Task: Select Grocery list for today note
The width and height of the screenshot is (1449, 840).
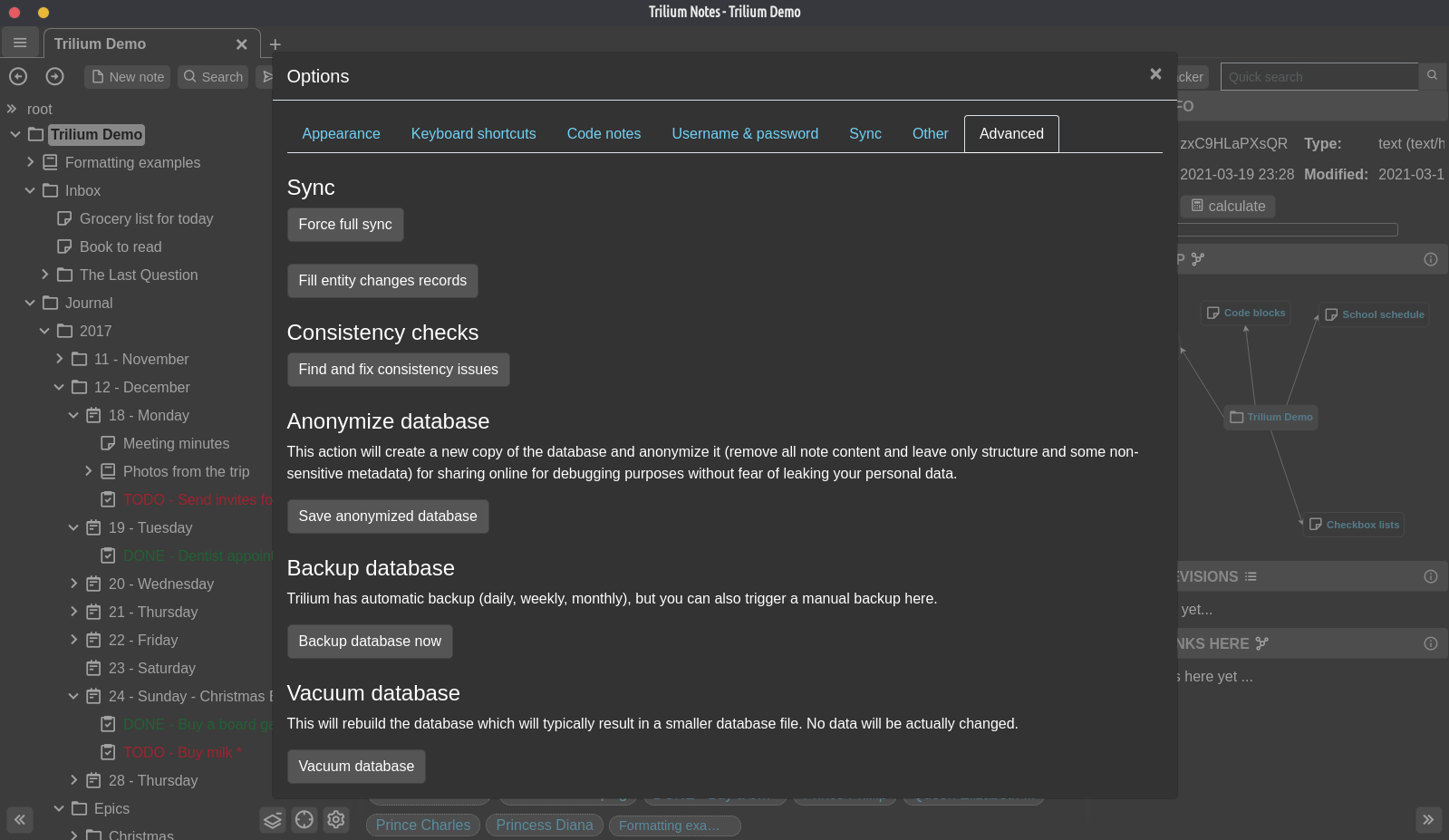Action: 146,218
